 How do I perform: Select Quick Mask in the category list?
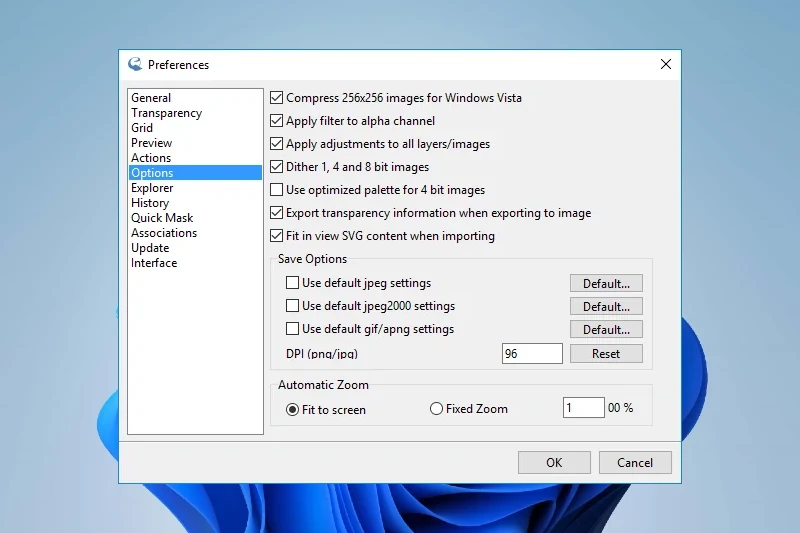162,218
